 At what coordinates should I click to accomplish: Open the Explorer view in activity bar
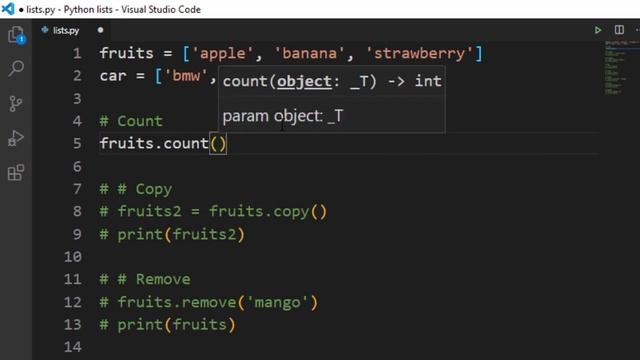point(16,35)
